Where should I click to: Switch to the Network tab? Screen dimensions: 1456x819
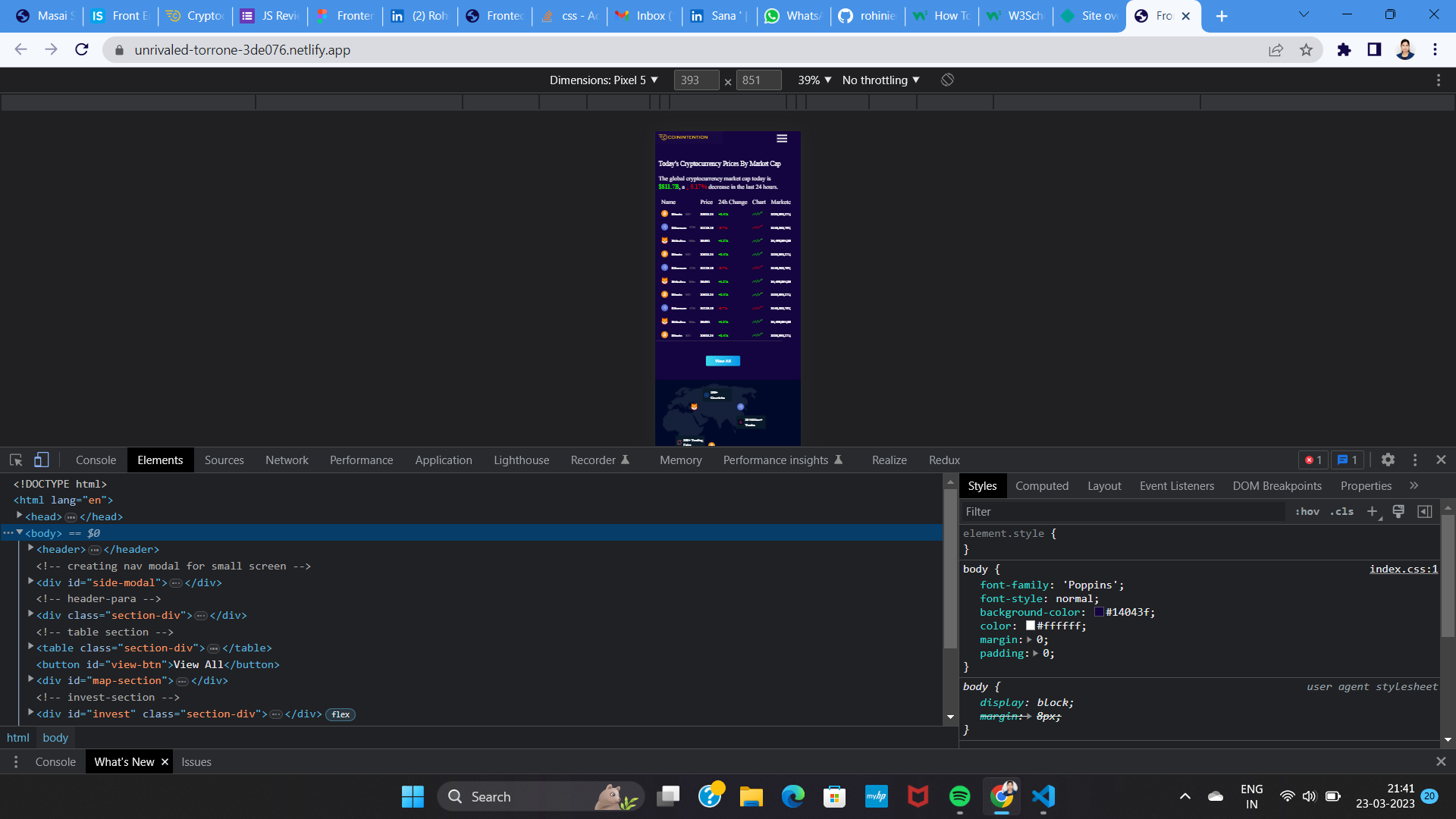[x=287, y=460]
